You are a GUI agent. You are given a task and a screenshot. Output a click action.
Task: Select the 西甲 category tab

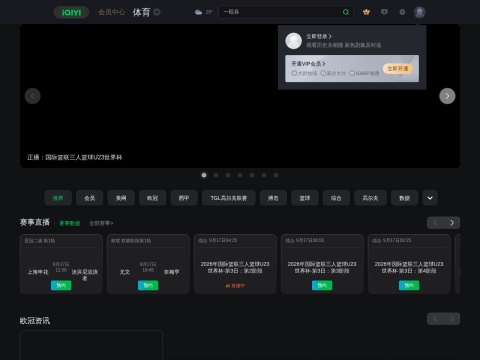pos(184,198)
